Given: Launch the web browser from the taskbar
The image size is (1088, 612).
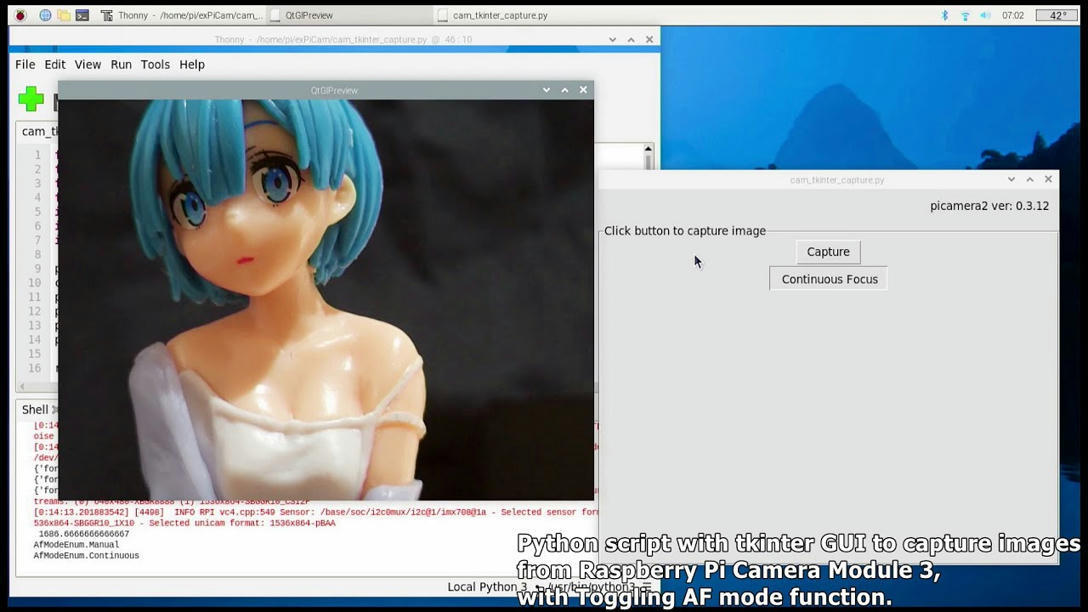Looking at the screenshot, I should 45,15.
